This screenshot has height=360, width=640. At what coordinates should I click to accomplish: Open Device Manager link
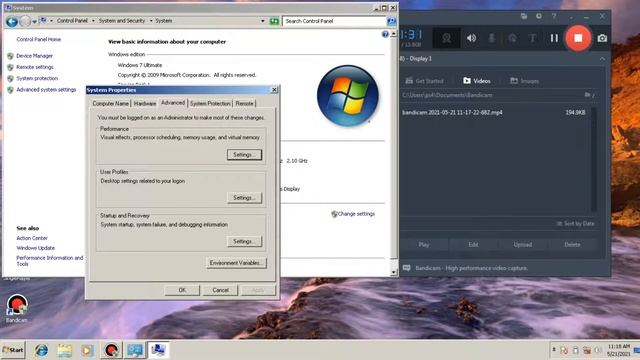click(34, 56)
